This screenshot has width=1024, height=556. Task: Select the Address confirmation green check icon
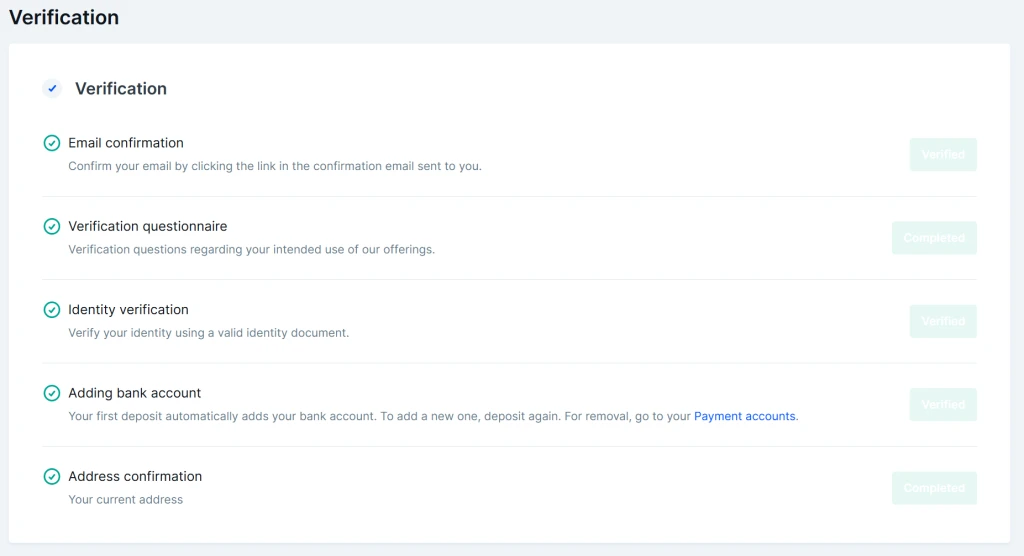tap(52, 477)
